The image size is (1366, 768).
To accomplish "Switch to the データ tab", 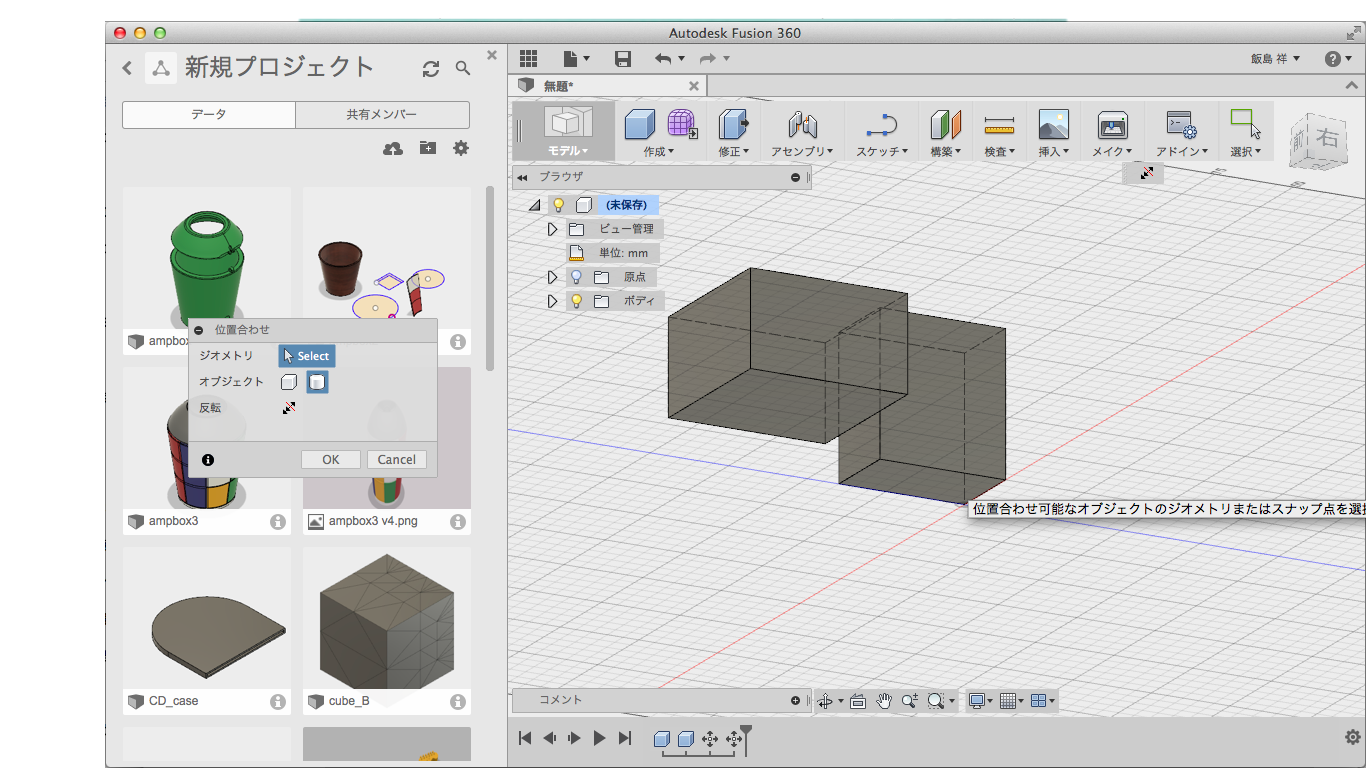I will point(209,115).
